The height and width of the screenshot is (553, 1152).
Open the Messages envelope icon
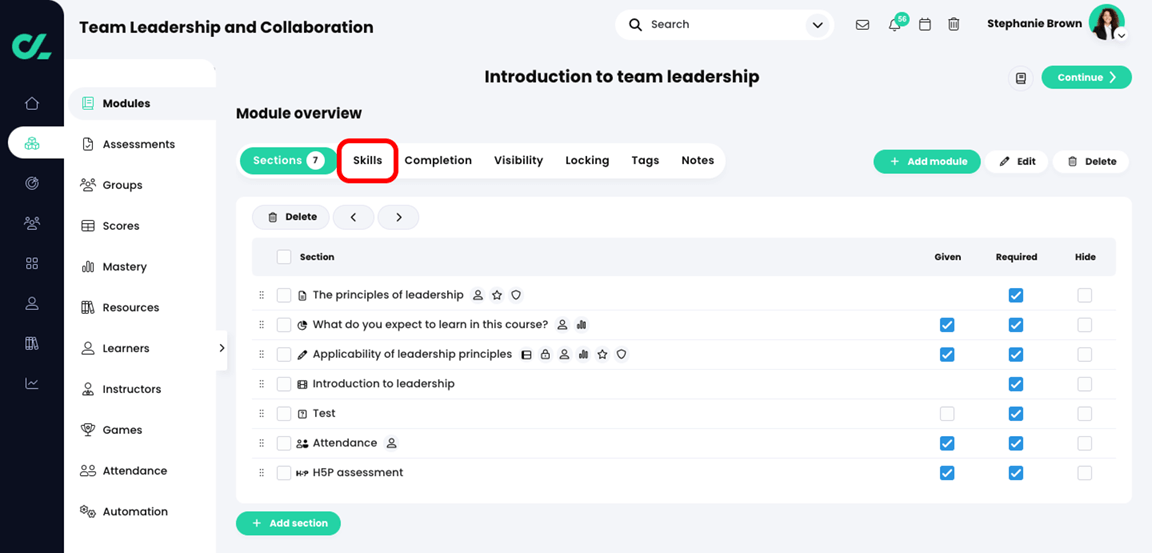863,24
